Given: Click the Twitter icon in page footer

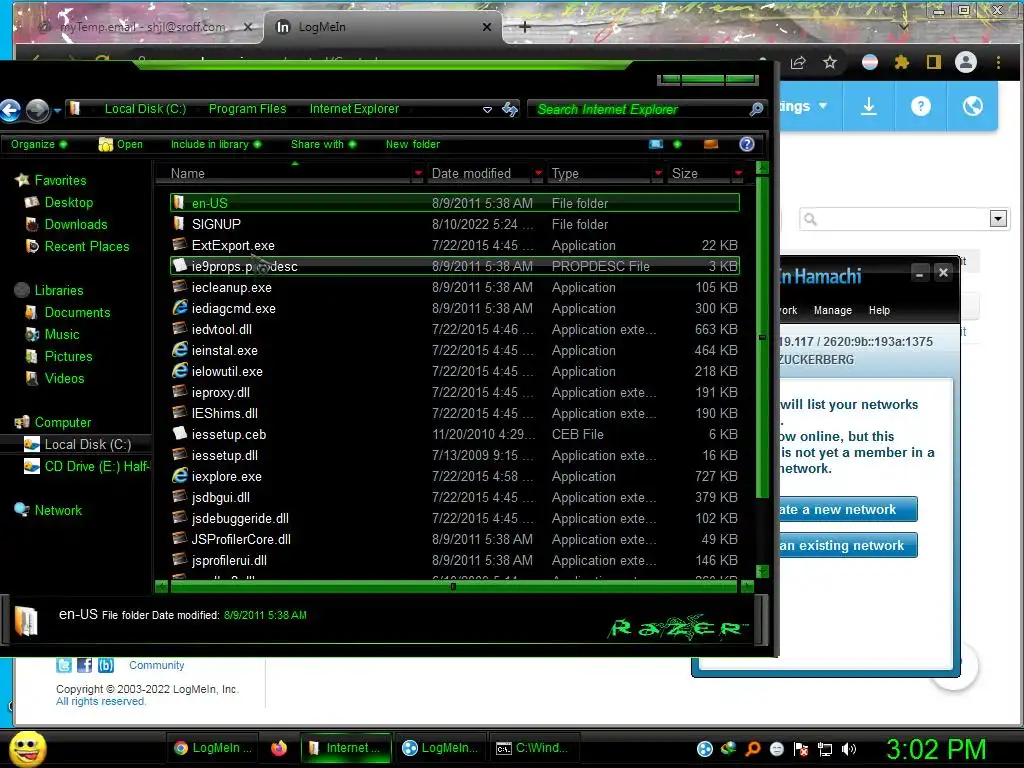Looking at the screenshot, I should click(64, 665).
